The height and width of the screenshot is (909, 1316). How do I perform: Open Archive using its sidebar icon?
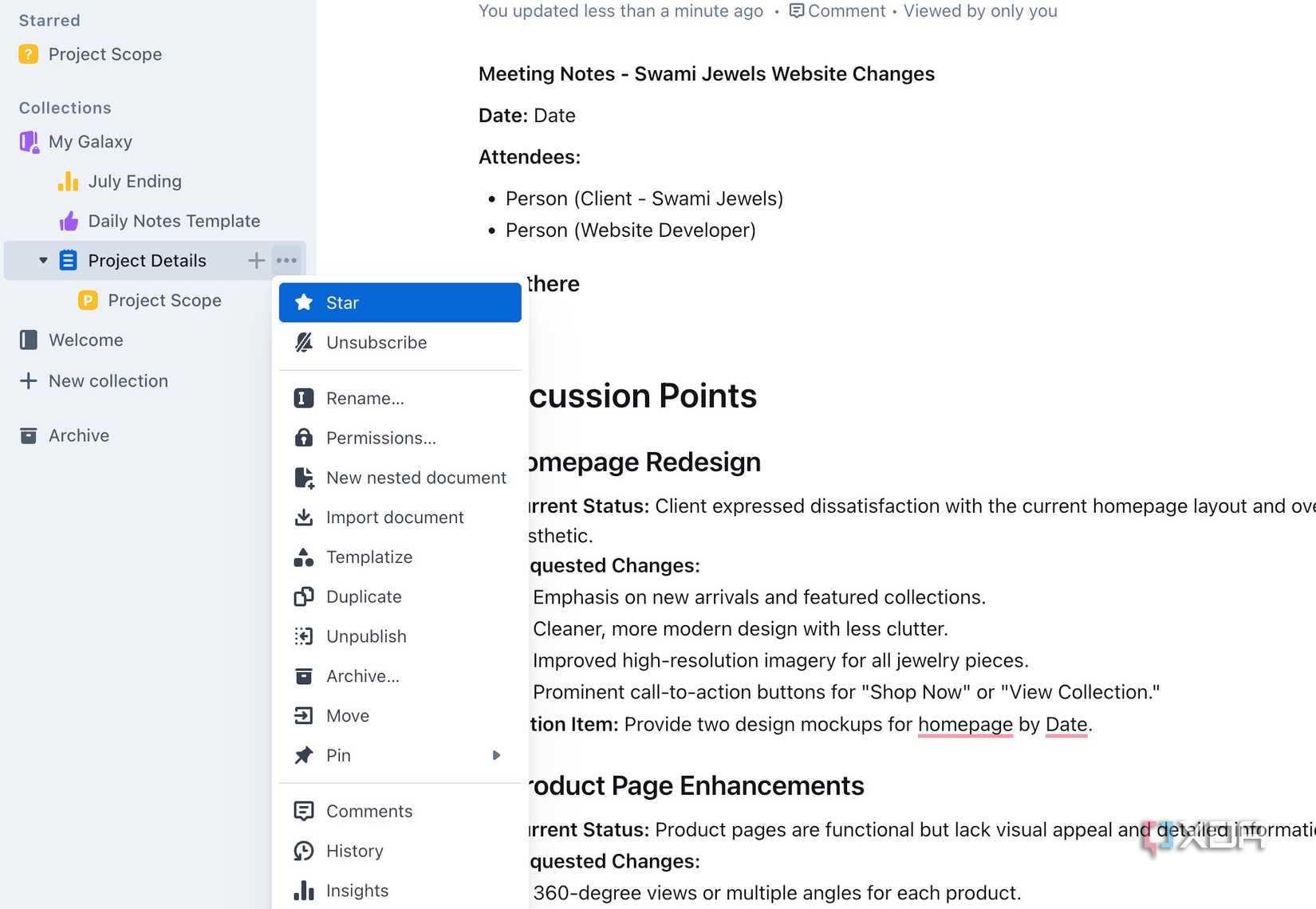pyautogui.click(x=28, y=435)
